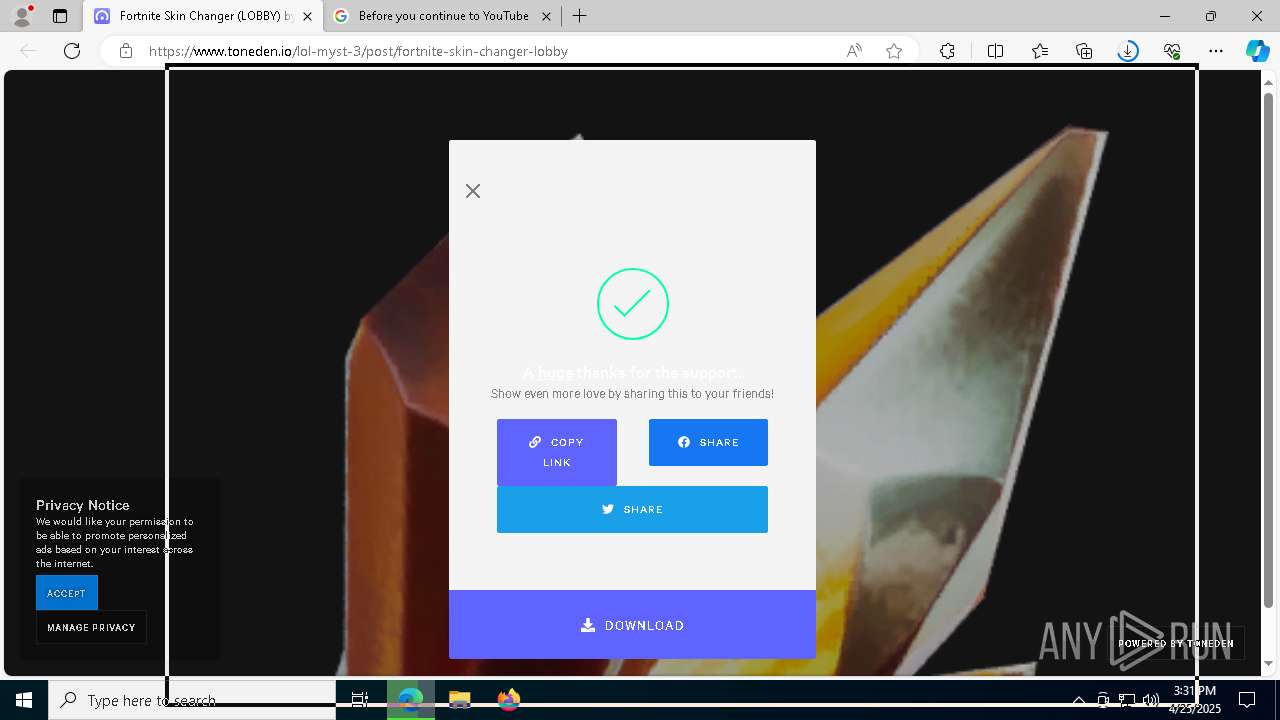The width and height of the screenshot is (1280, 720).
Task: Click the taskbar search box
Action: click(x=192, y=700)
